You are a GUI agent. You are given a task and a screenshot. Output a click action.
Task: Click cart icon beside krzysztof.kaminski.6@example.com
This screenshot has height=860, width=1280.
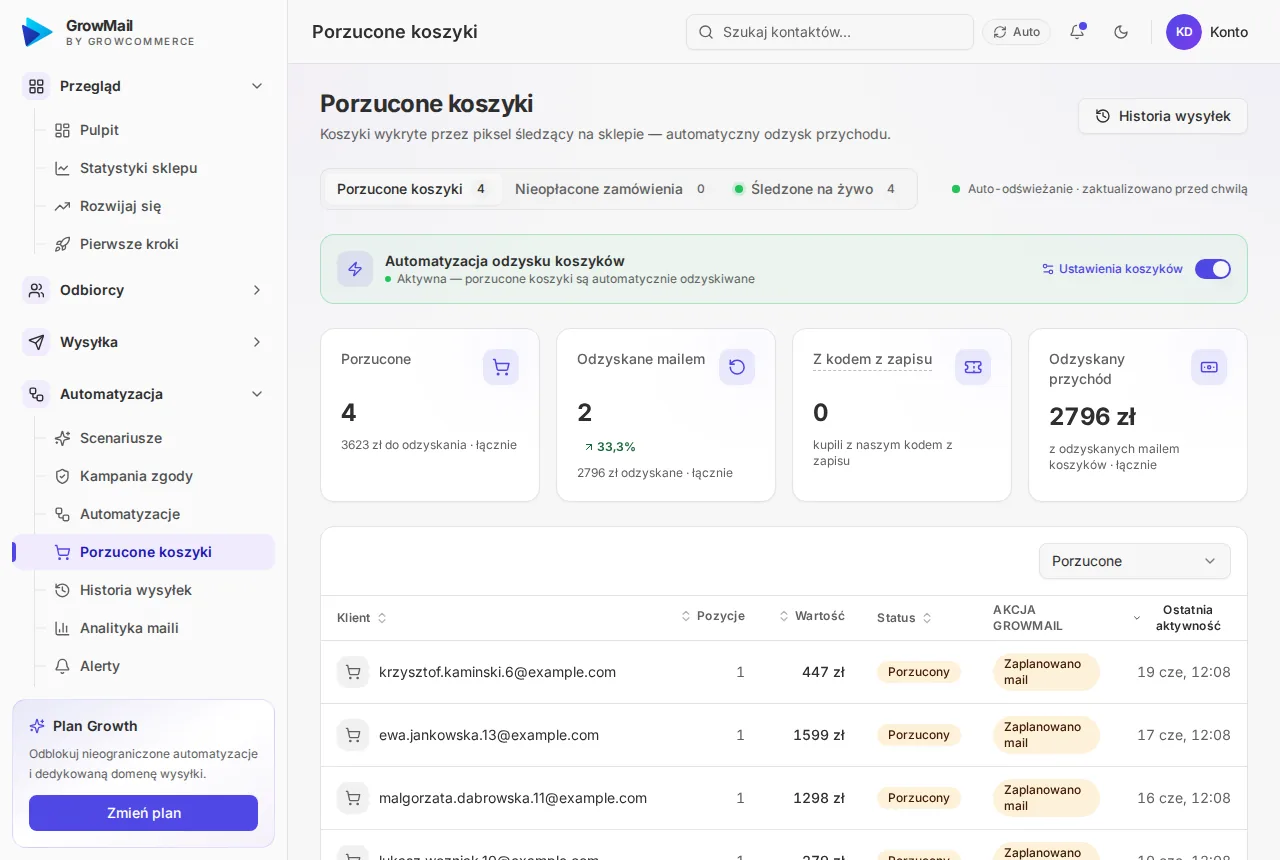click(353, 672)
